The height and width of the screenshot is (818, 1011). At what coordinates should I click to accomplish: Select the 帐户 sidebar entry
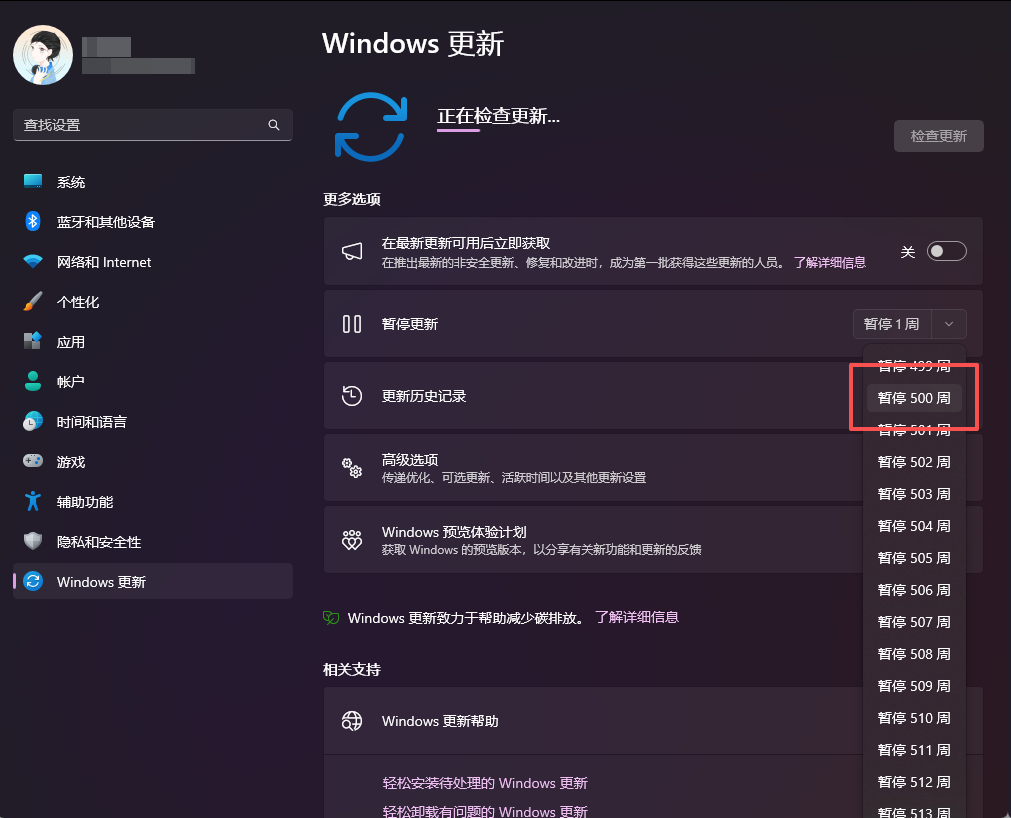tap(70, 381)
